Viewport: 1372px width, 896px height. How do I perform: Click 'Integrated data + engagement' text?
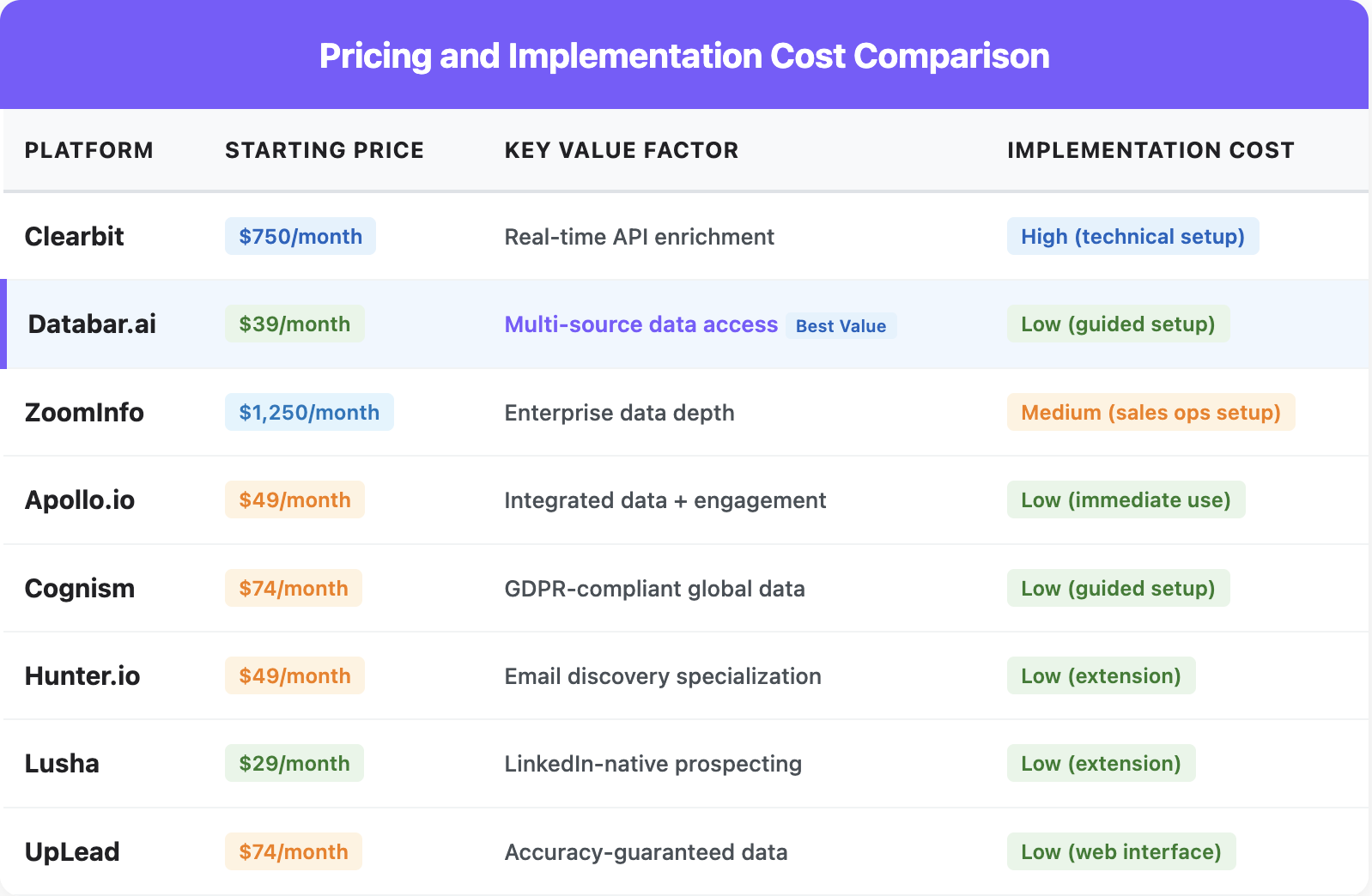tap(665, 500)
